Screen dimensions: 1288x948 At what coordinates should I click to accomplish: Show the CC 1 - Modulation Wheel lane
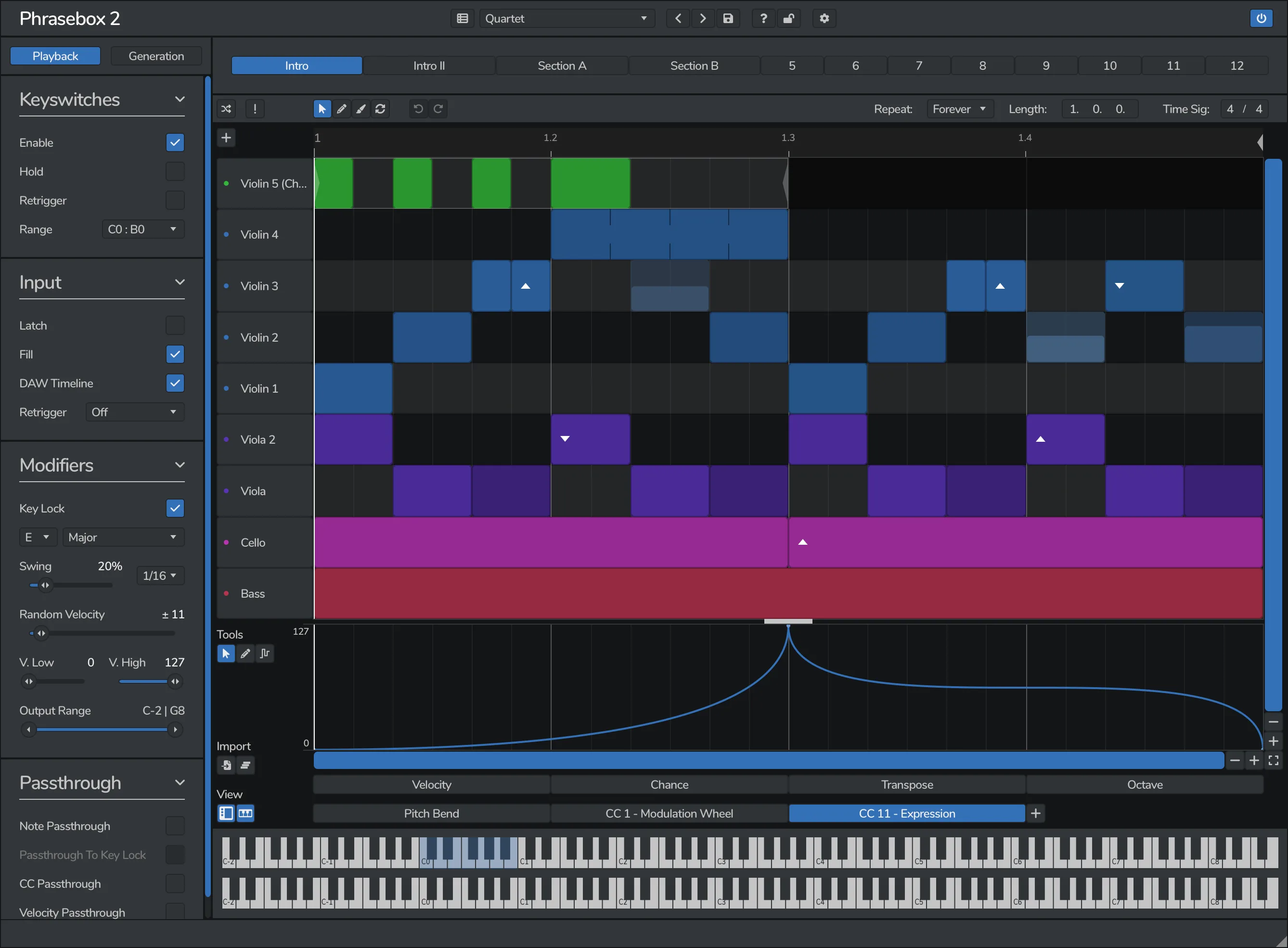pyautogui.click(x=669, y=813)
